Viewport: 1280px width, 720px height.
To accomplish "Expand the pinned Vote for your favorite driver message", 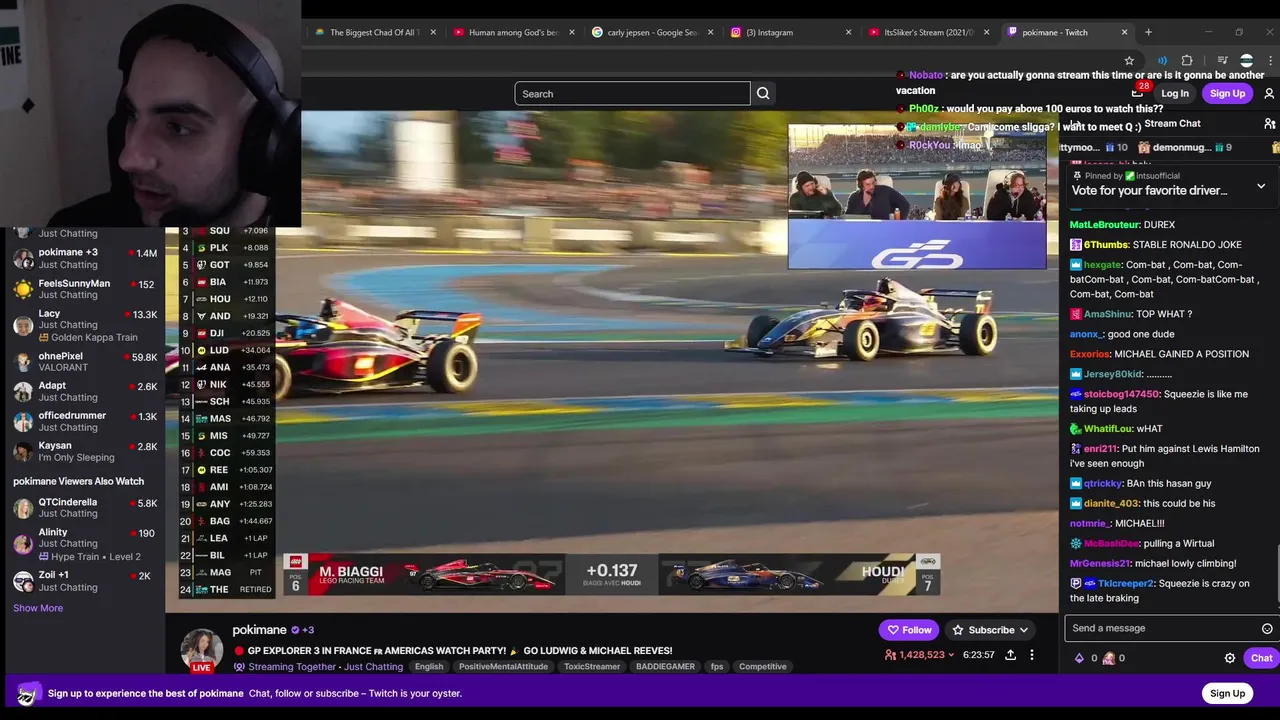I will point(1261,186).
